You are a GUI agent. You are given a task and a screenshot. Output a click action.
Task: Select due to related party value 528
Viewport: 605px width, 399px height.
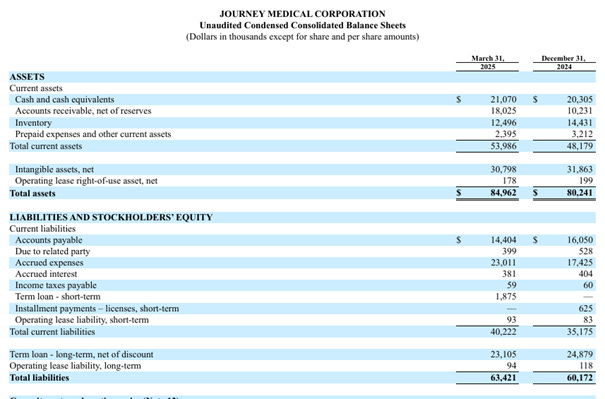586,252
